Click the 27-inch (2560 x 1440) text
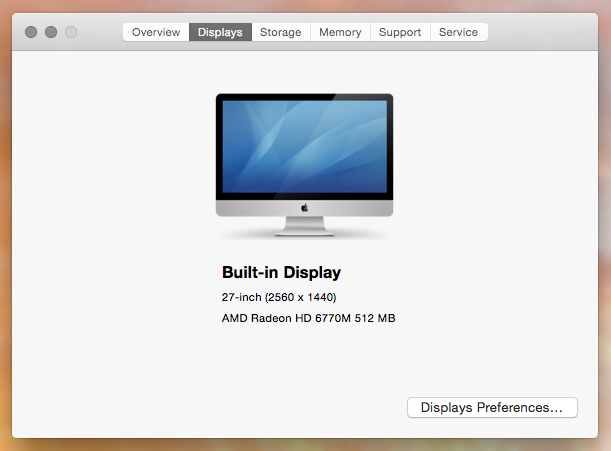611x451 pixels. pos(279,297)
